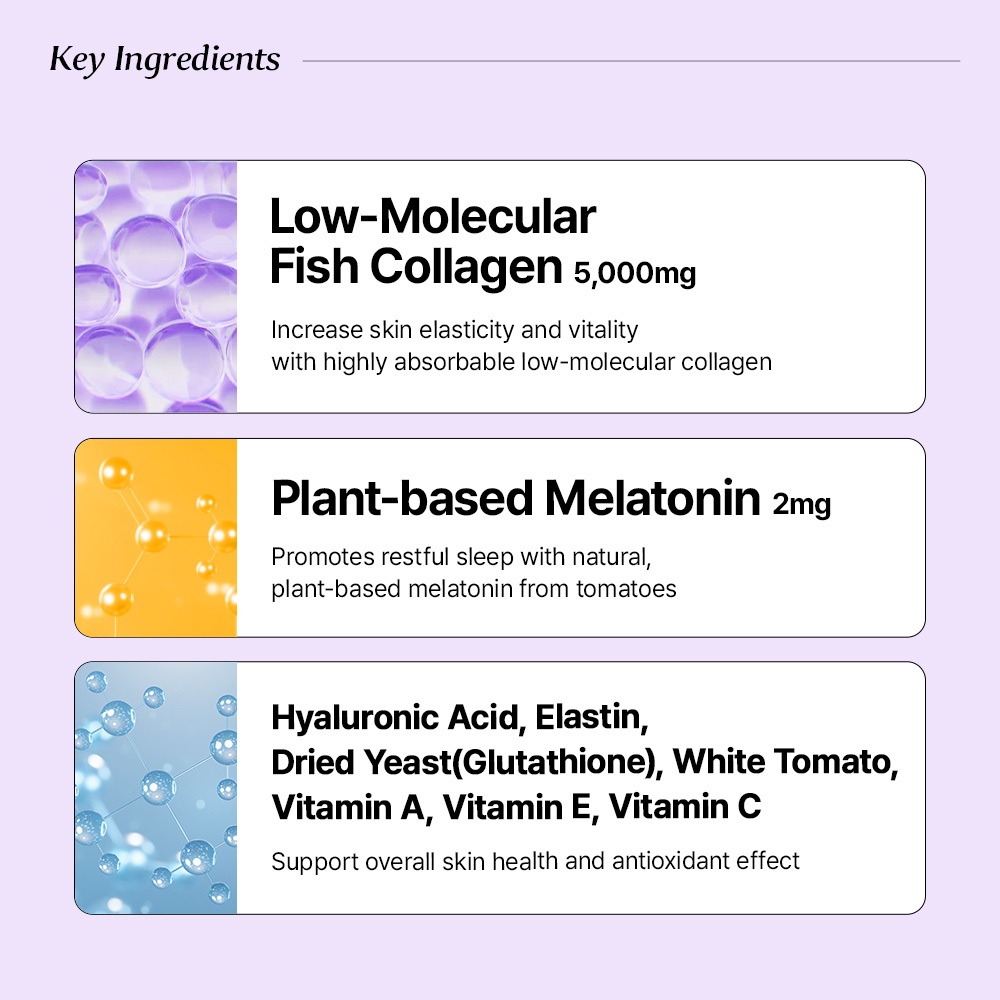Click the 5,000mg dosage label
The height and width of the screenshot is (1000, 1000).
tap(635, 273)
